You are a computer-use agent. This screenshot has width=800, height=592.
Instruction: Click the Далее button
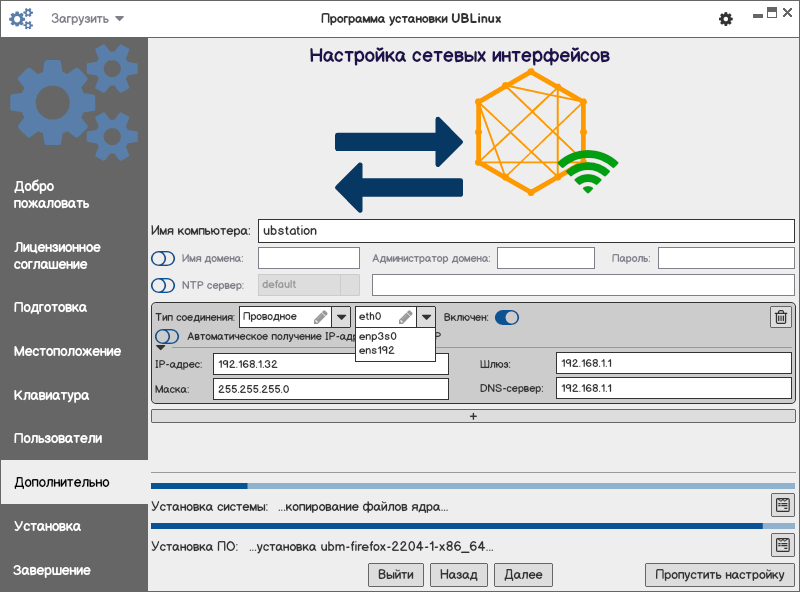coord(523,575)
